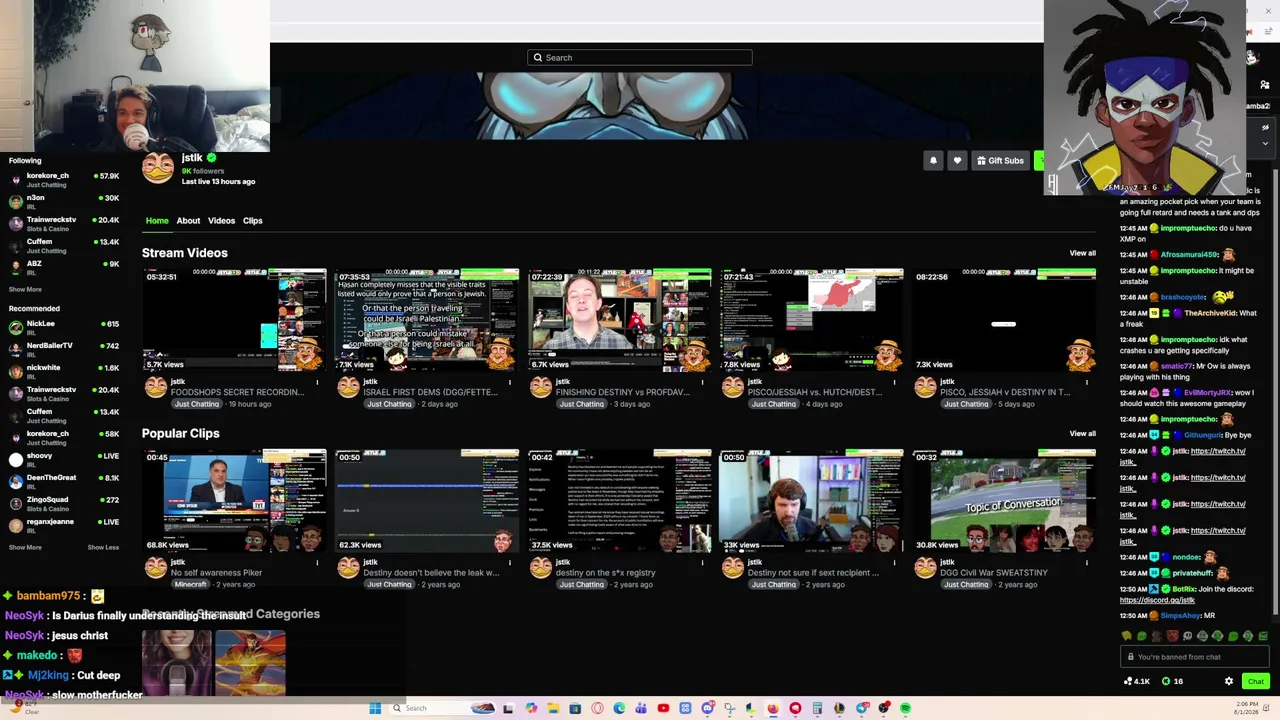Click the Just Chatting tag under FOURSHOPS video
Screen dimensions: 1280x720
196,404
